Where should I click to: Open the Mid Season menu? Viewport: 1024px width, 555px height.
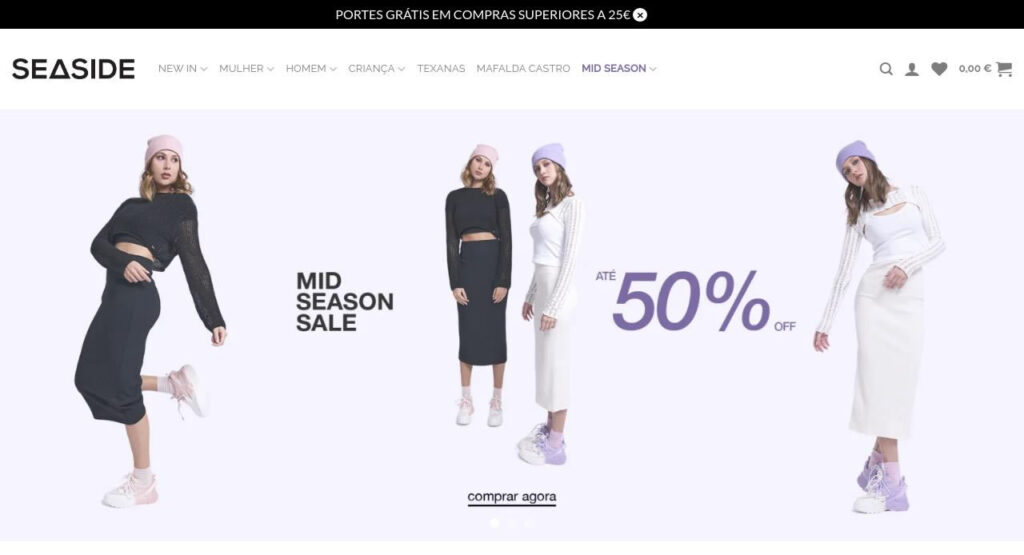(618, 69)
